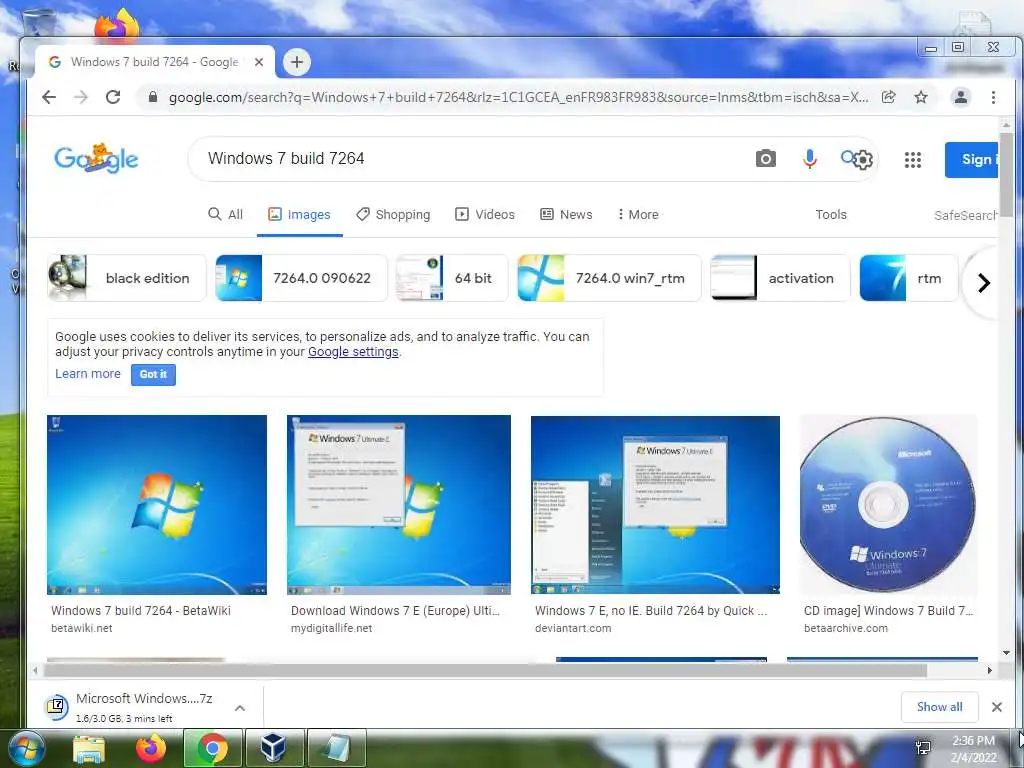Share this page via address bar icon

tap(889, 97)
